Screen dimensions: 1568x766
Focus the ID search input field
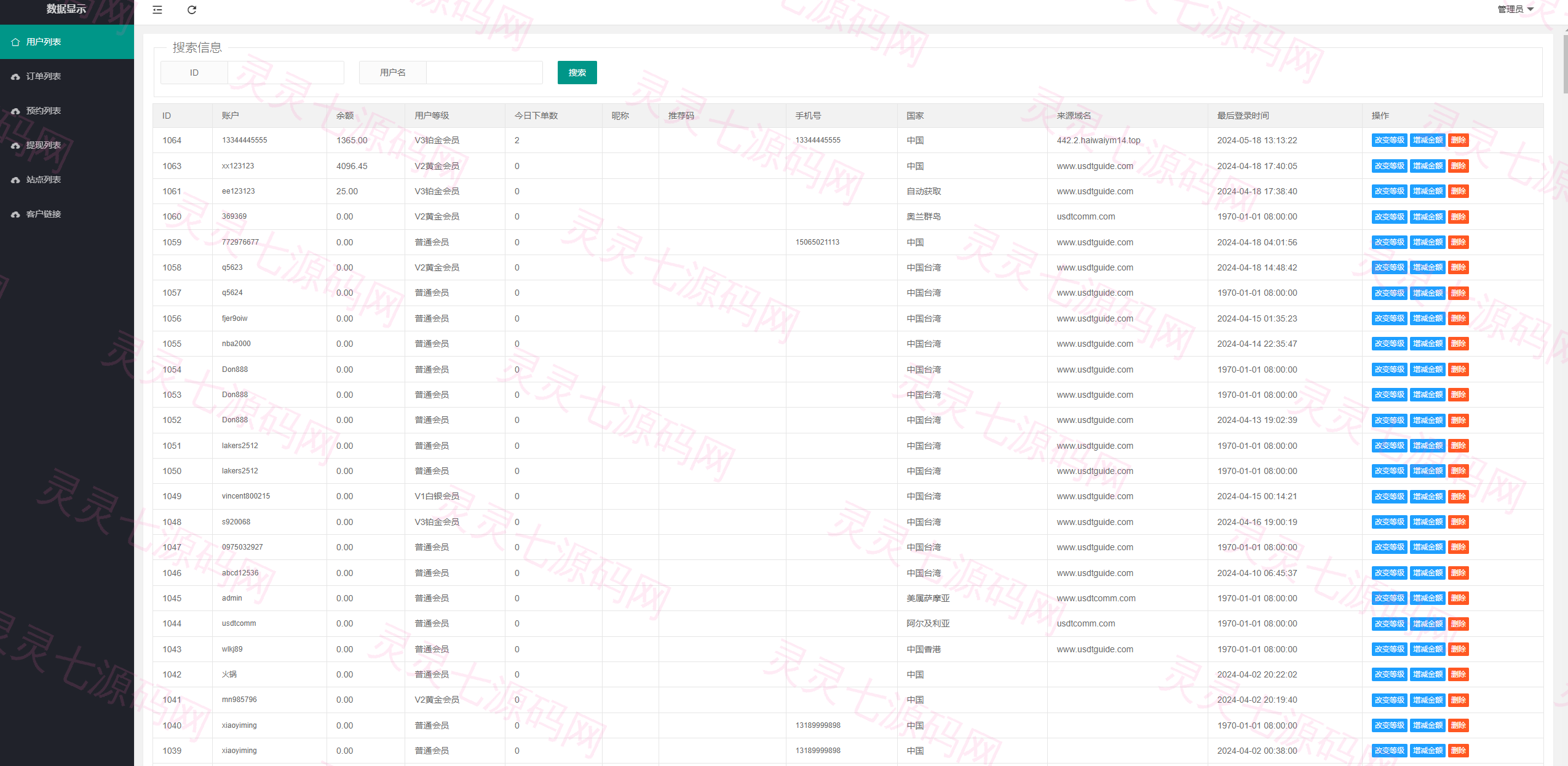click(x=285, y=73)
